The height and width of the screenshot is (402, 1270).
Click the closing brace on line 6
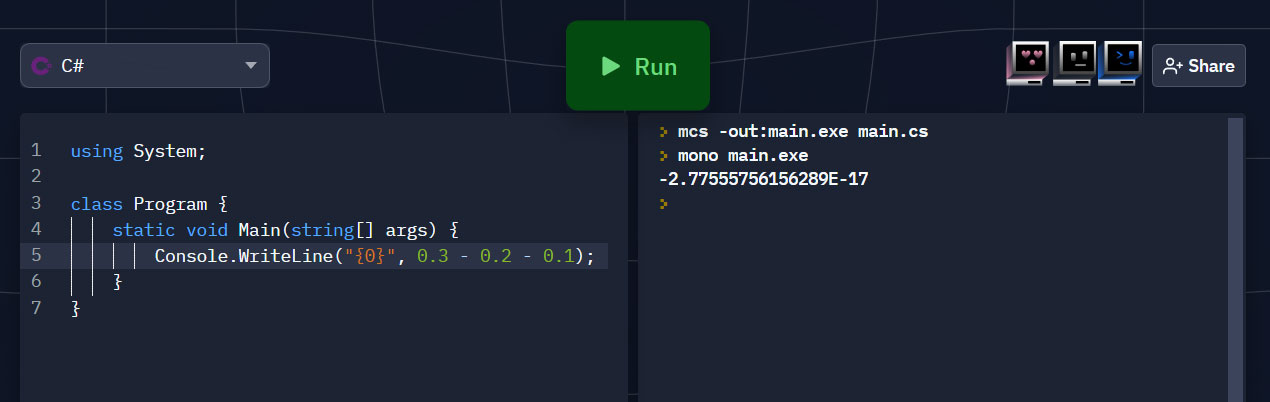tap(117, 282)
